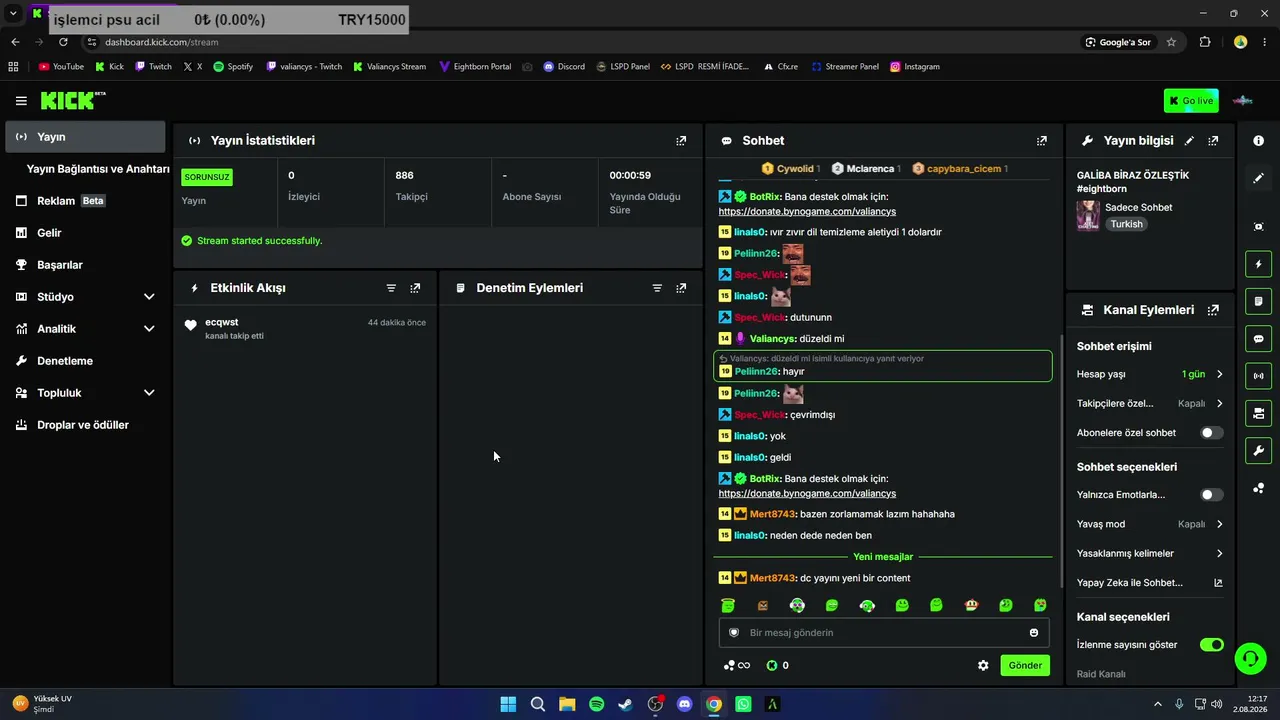
Task: Select Yayın in the sidebar
Action: pyautogui.click(x=85, y=137)
